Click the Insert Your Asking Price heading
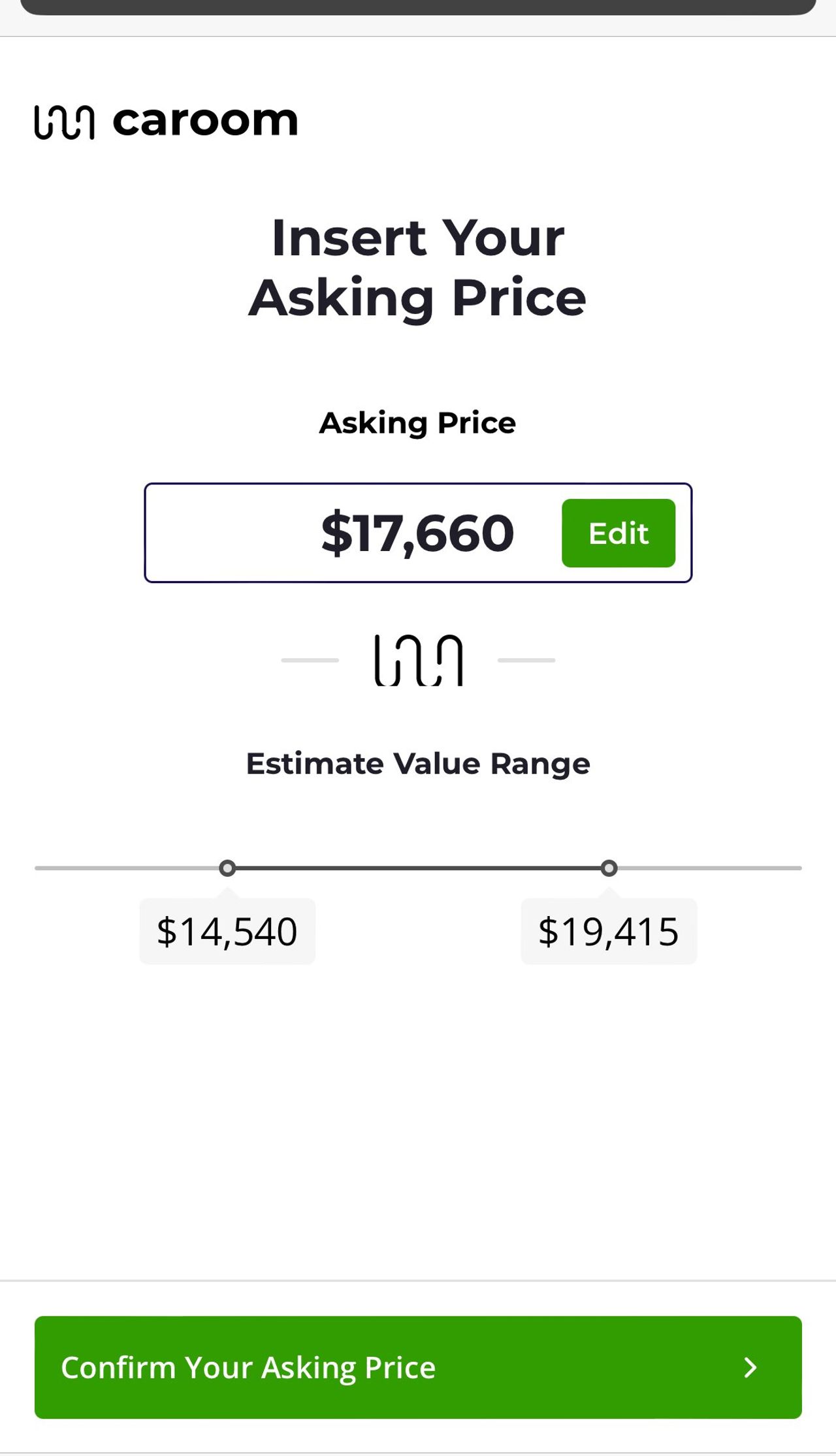Image resolution: width=836 pixels, height=1456 pixels. click(418, 268)
